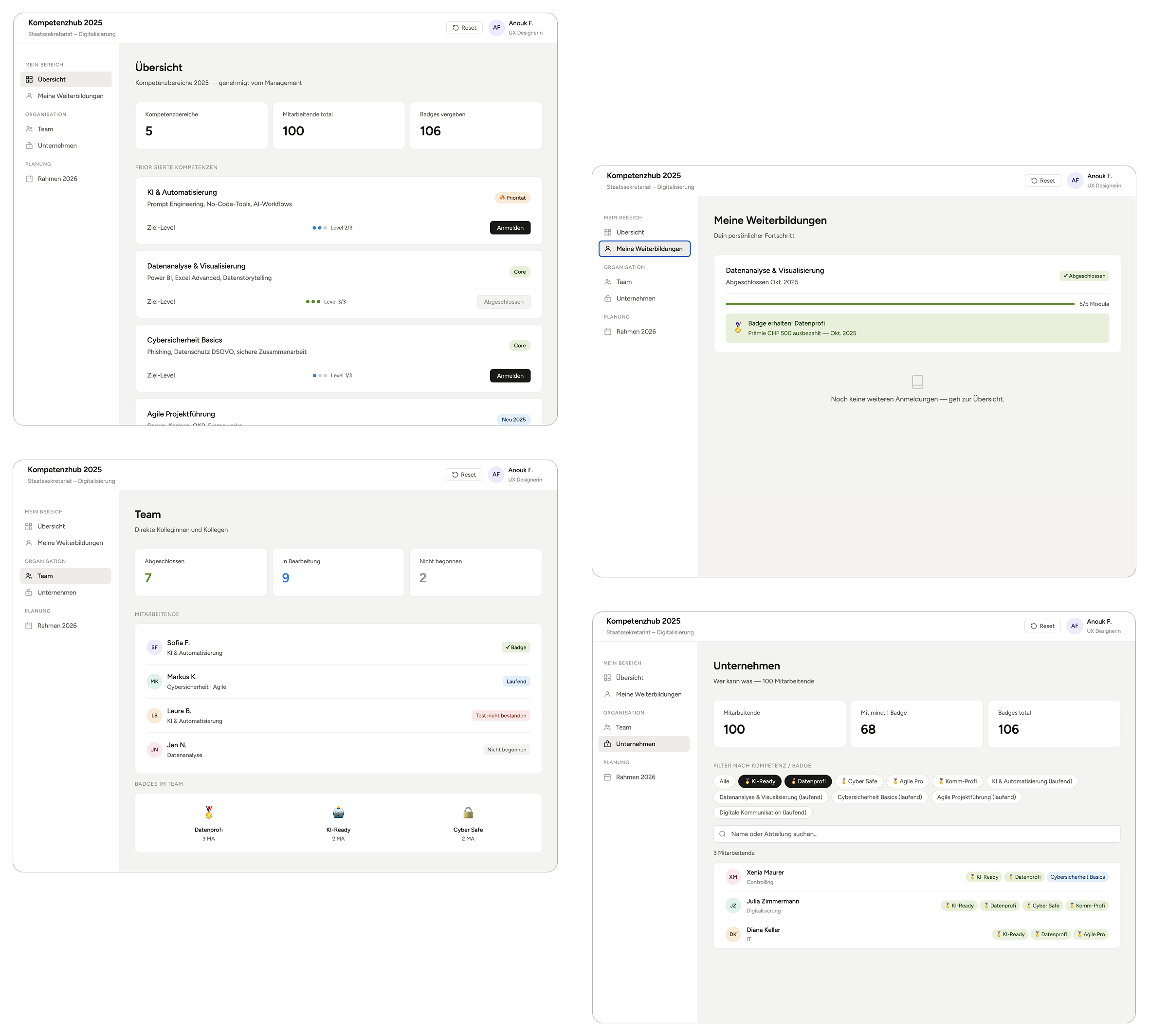Click the Test nicht bestanden tag for Laura B.

click(501, 716)
